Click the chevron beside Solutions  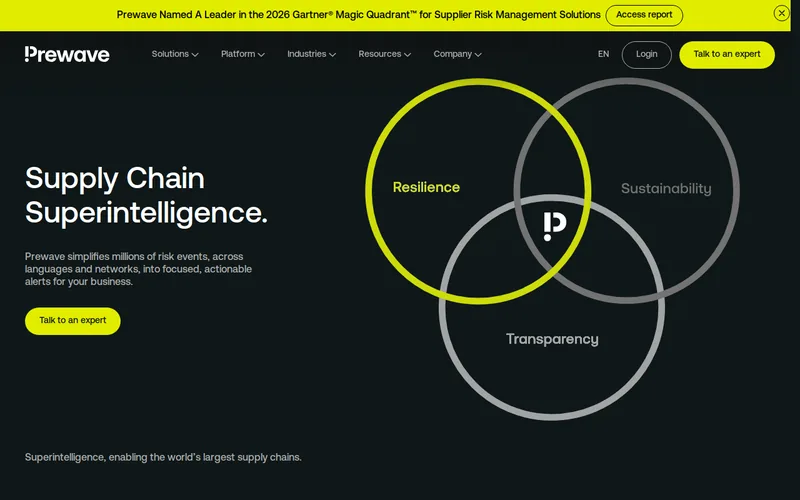[x=195, y=55]
